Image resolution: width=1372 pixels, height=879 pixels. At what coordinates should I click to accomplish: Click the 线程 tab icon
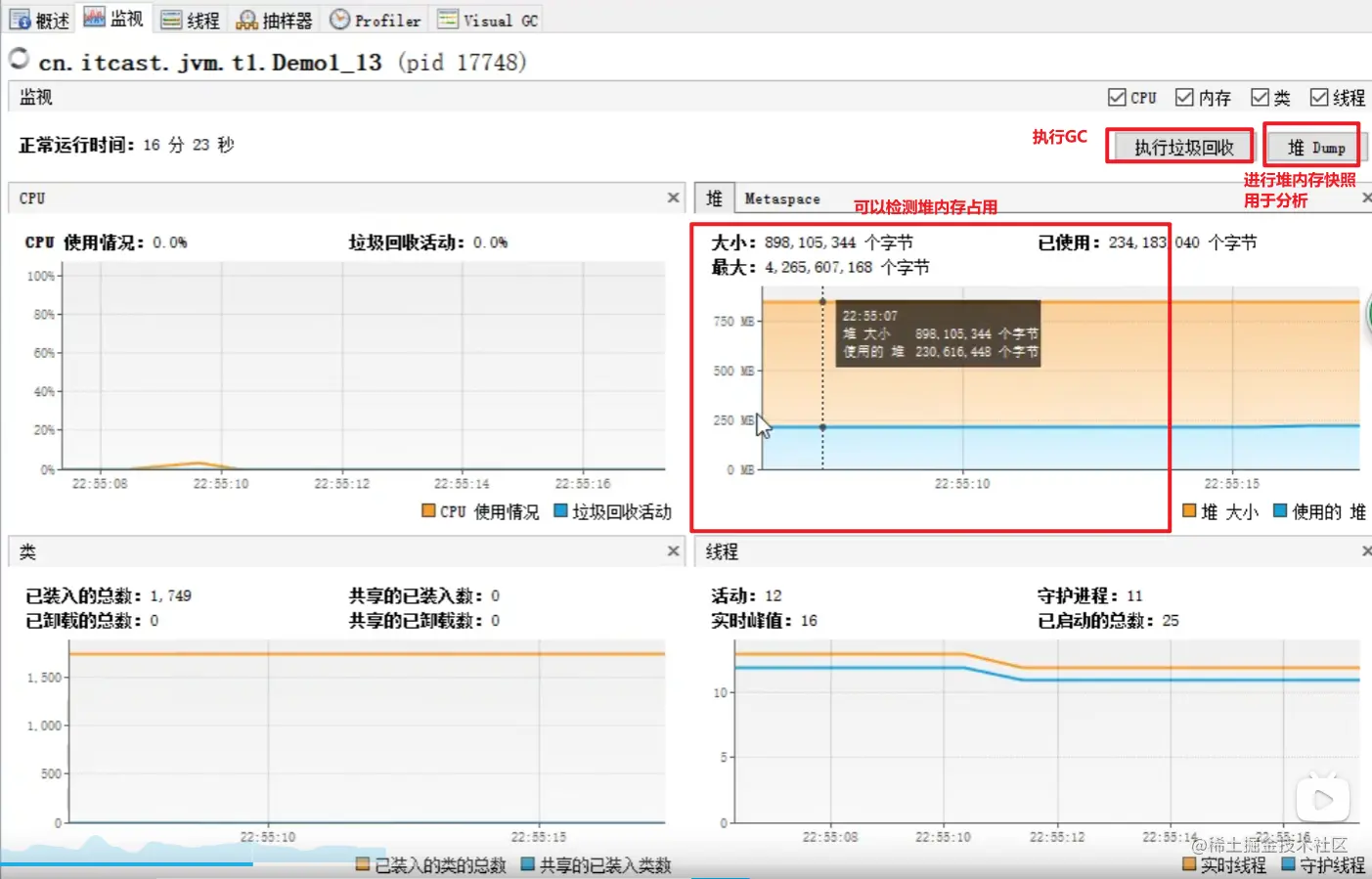click(x=171, y=21)
